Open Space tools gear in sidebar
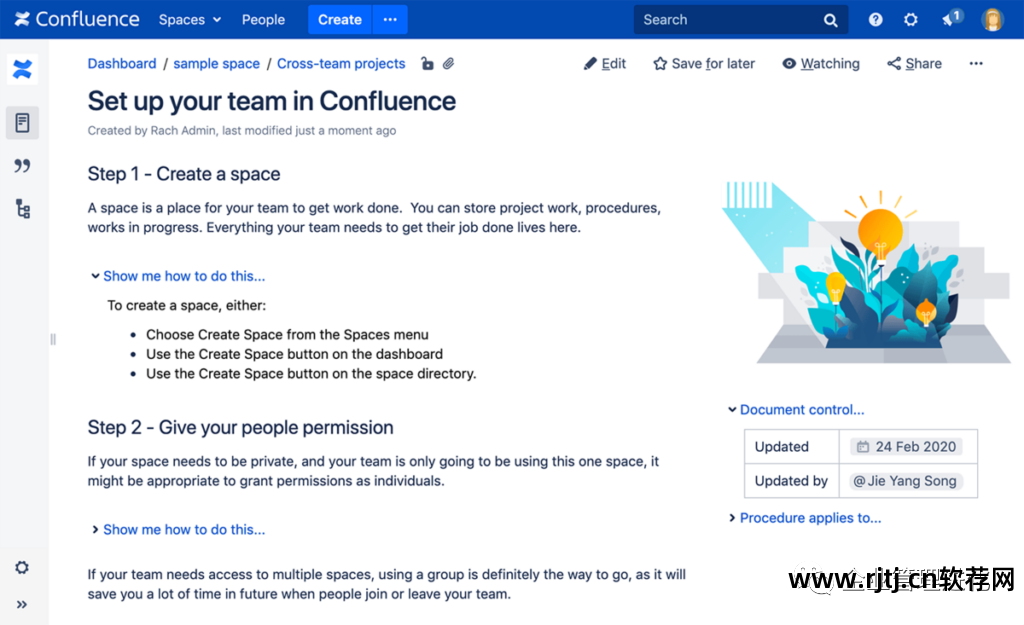 22,568
